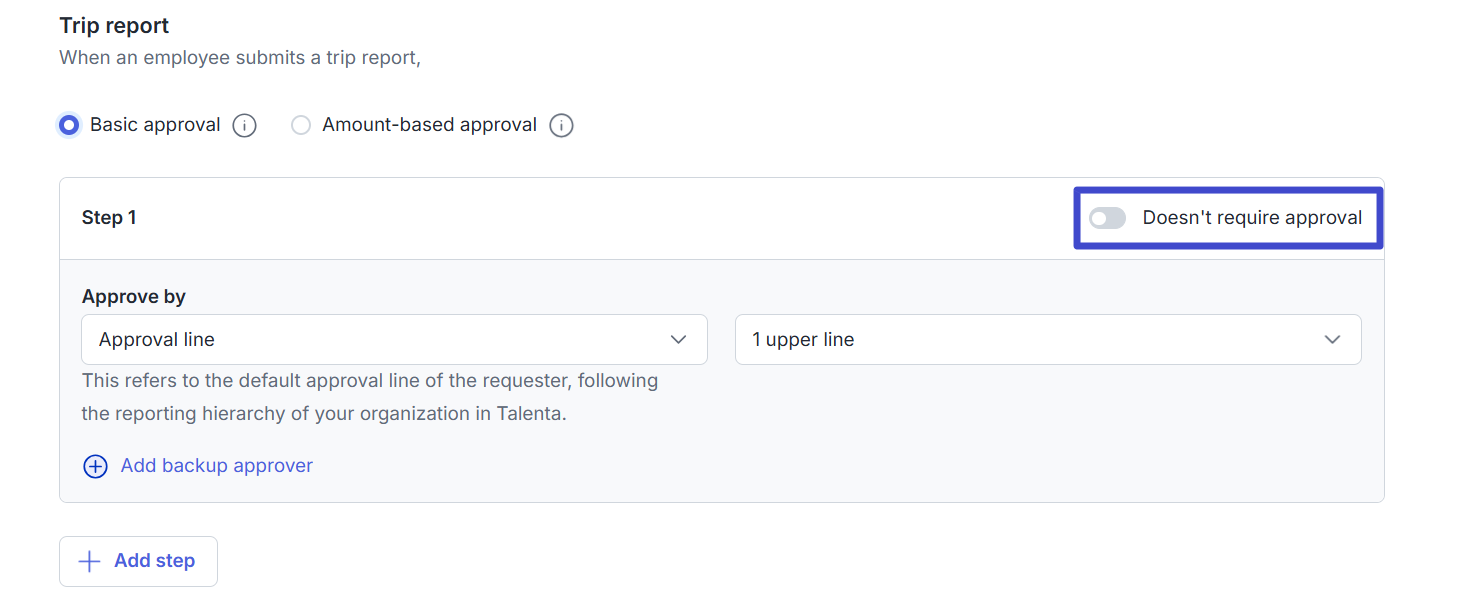Select the Basic approval radio button
1474x610 pixels.
(x=69, y=126)
